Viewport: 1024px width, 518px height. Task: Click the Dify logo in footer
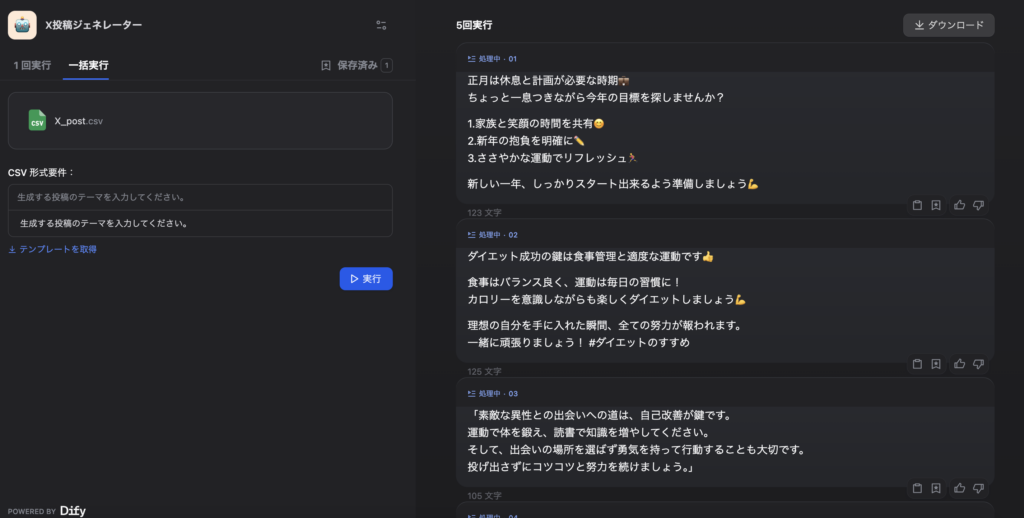coord(72,510)
